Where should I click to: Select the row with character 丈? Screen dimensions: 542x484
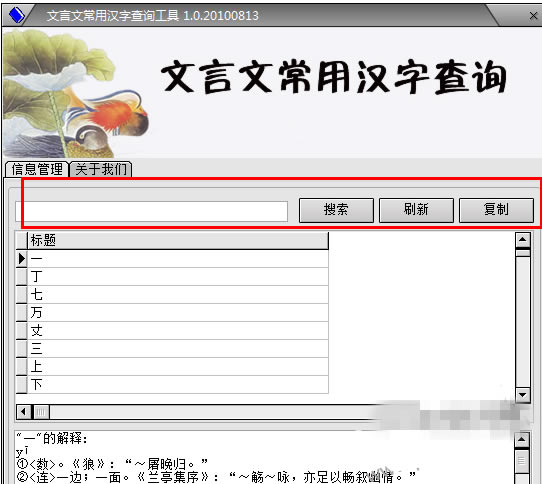coord(178,331)
